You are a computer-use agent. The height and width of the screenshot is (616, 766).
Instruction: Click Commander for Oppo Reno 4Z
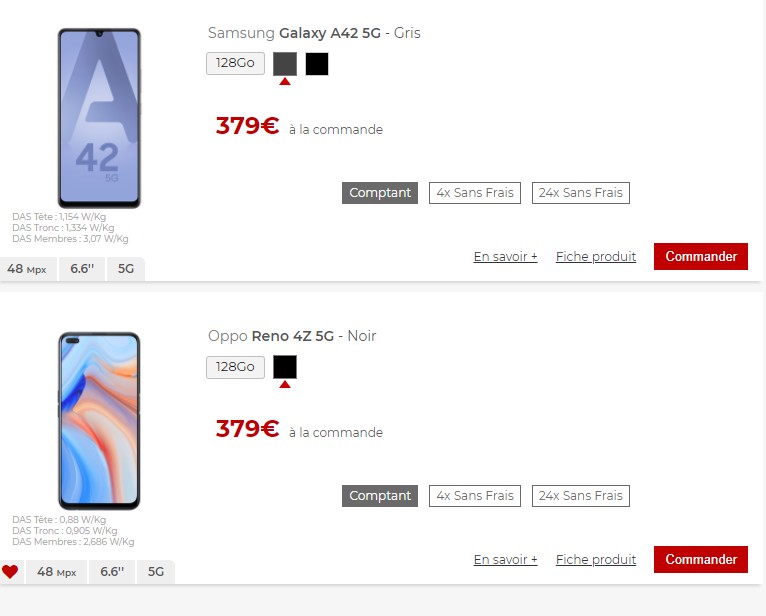701,559
